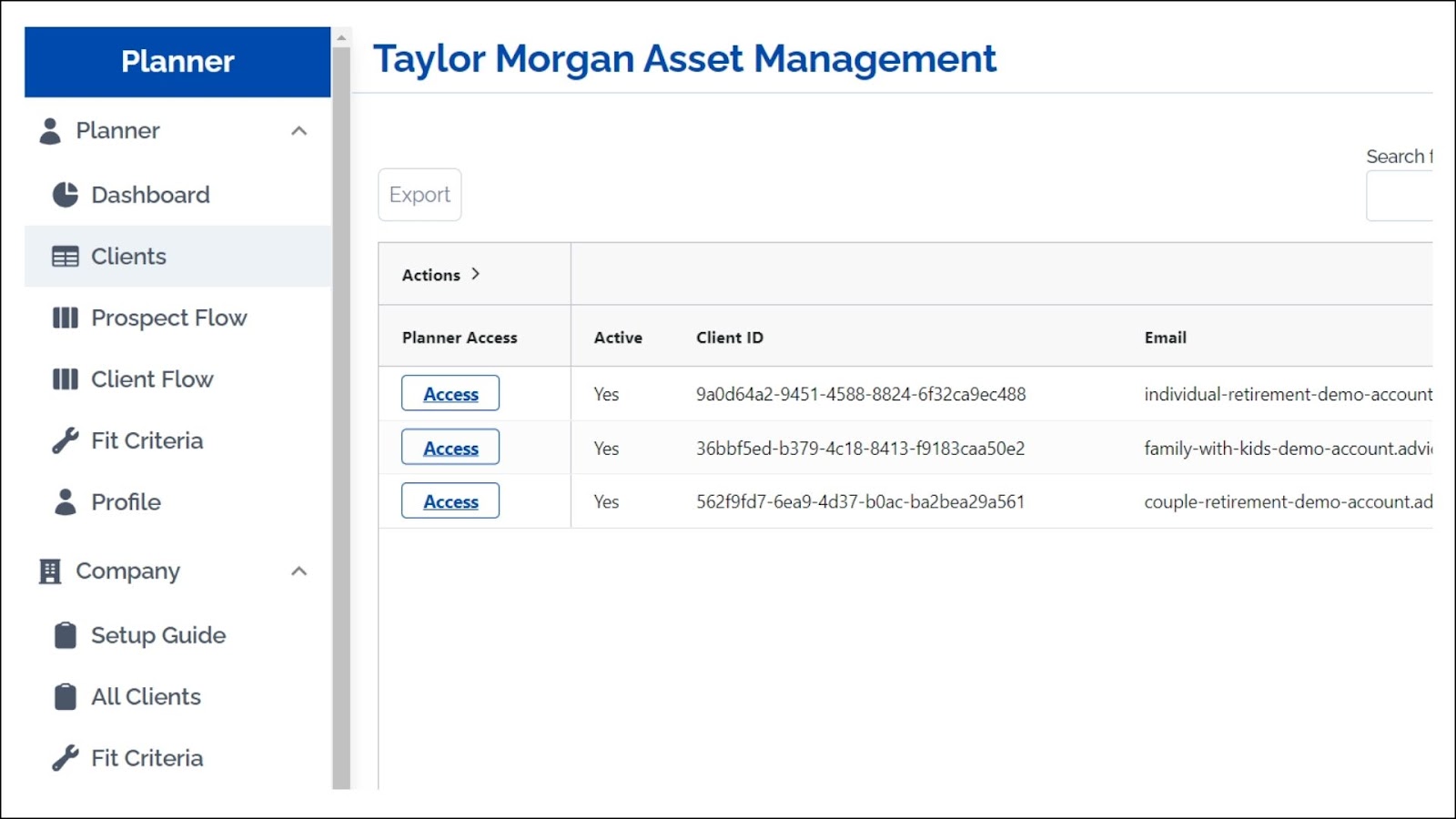Sort by the Active column header

(x=618, y=338)
